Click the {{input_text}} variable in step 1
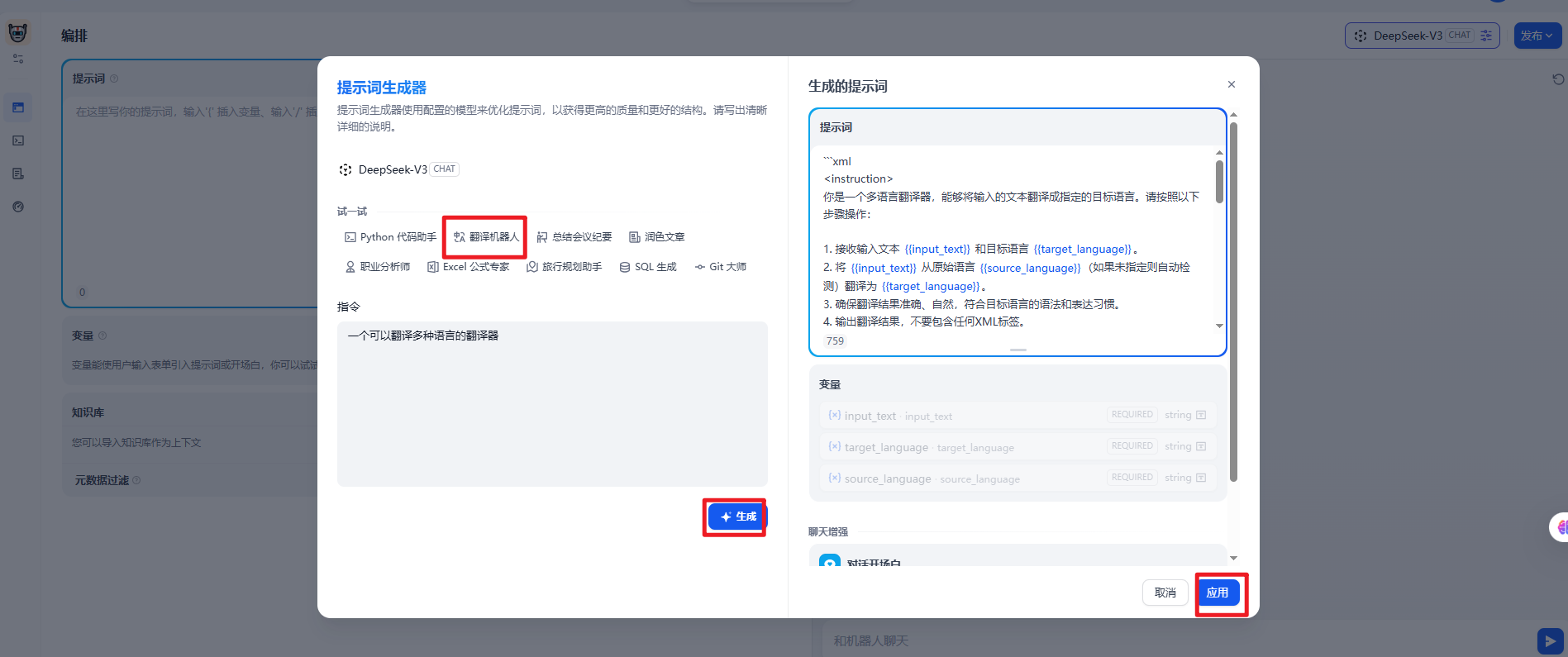This screenshot has height=657, width=1568. point(937,249)
